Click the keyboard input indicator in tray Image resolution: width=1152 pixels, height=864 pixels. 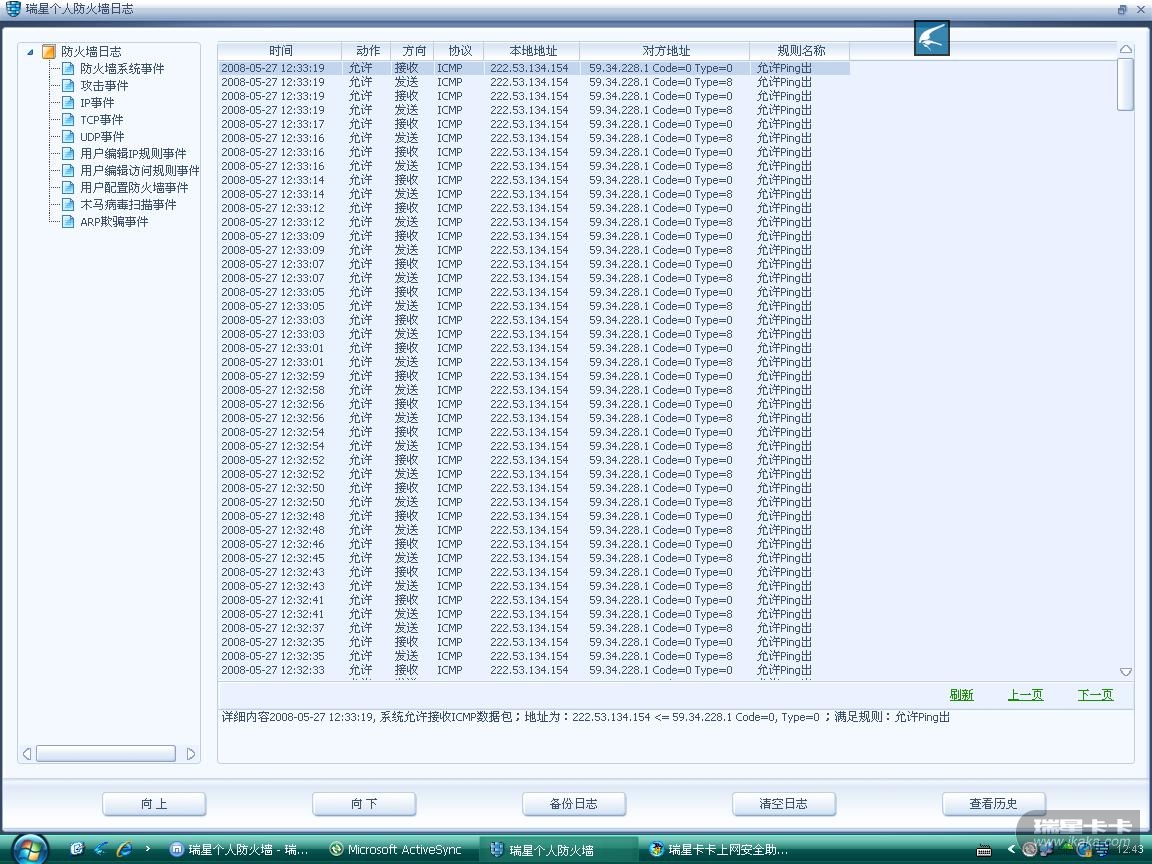[984, 850]
